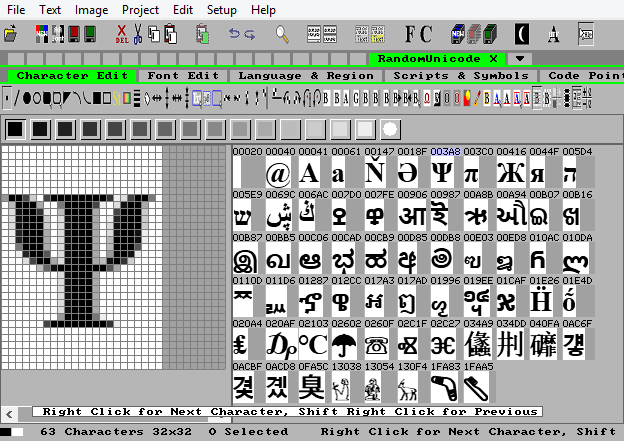Select the degree Celsius glyph 02103
Image resolution: width=624 pixels, height=441 pixels.
click(313, 345)
